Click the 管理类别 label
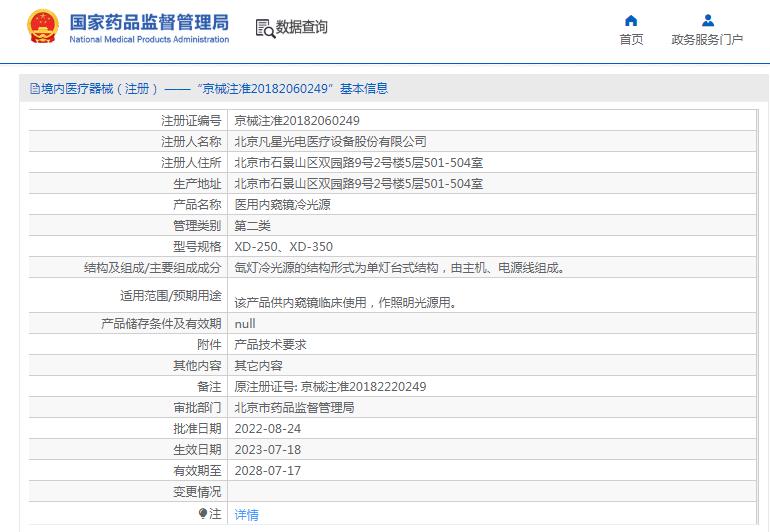 (x=197, y=225)
